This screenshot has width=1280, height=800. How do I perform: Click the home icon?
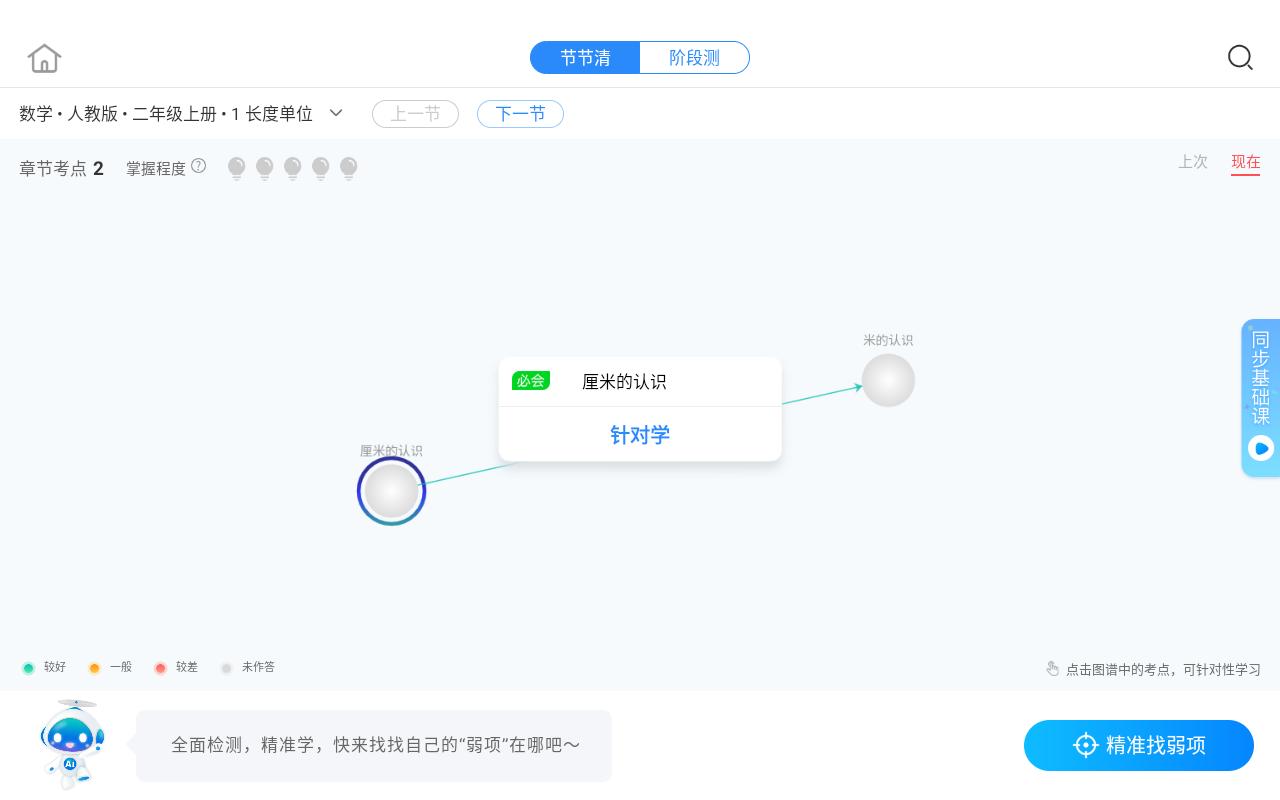(44, 58)
